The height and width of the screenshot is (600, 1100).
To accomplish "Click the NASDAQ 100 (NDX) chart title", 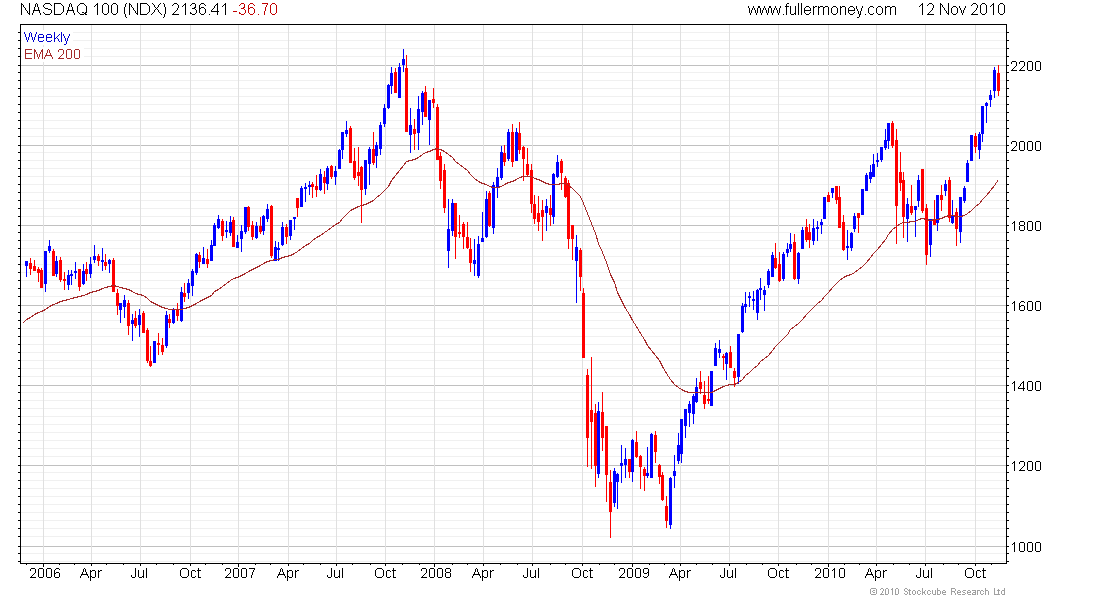I will pos(93,10).
